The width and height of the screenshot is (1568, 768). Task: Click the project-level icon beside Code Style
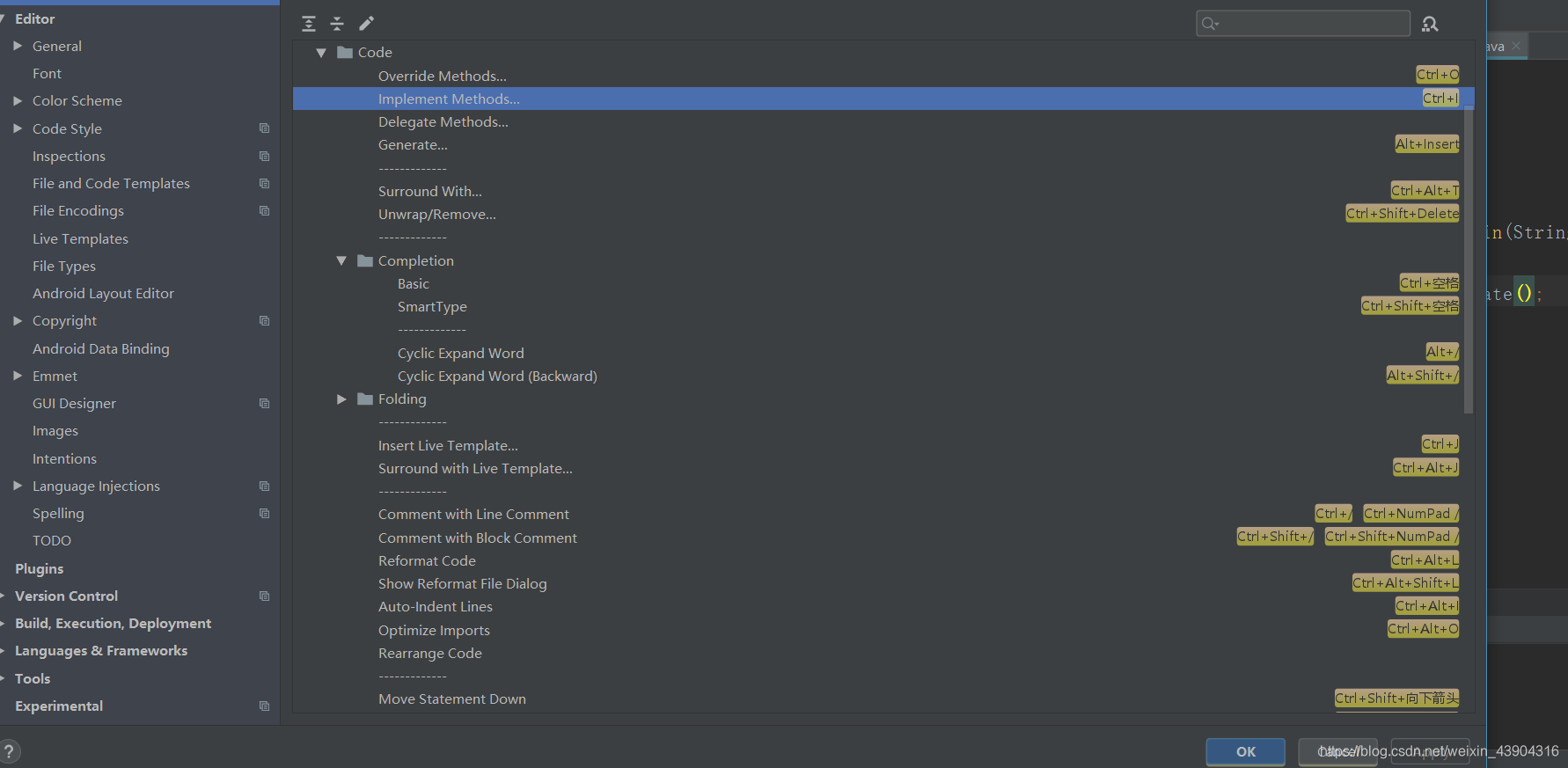[x=264, y=128]
